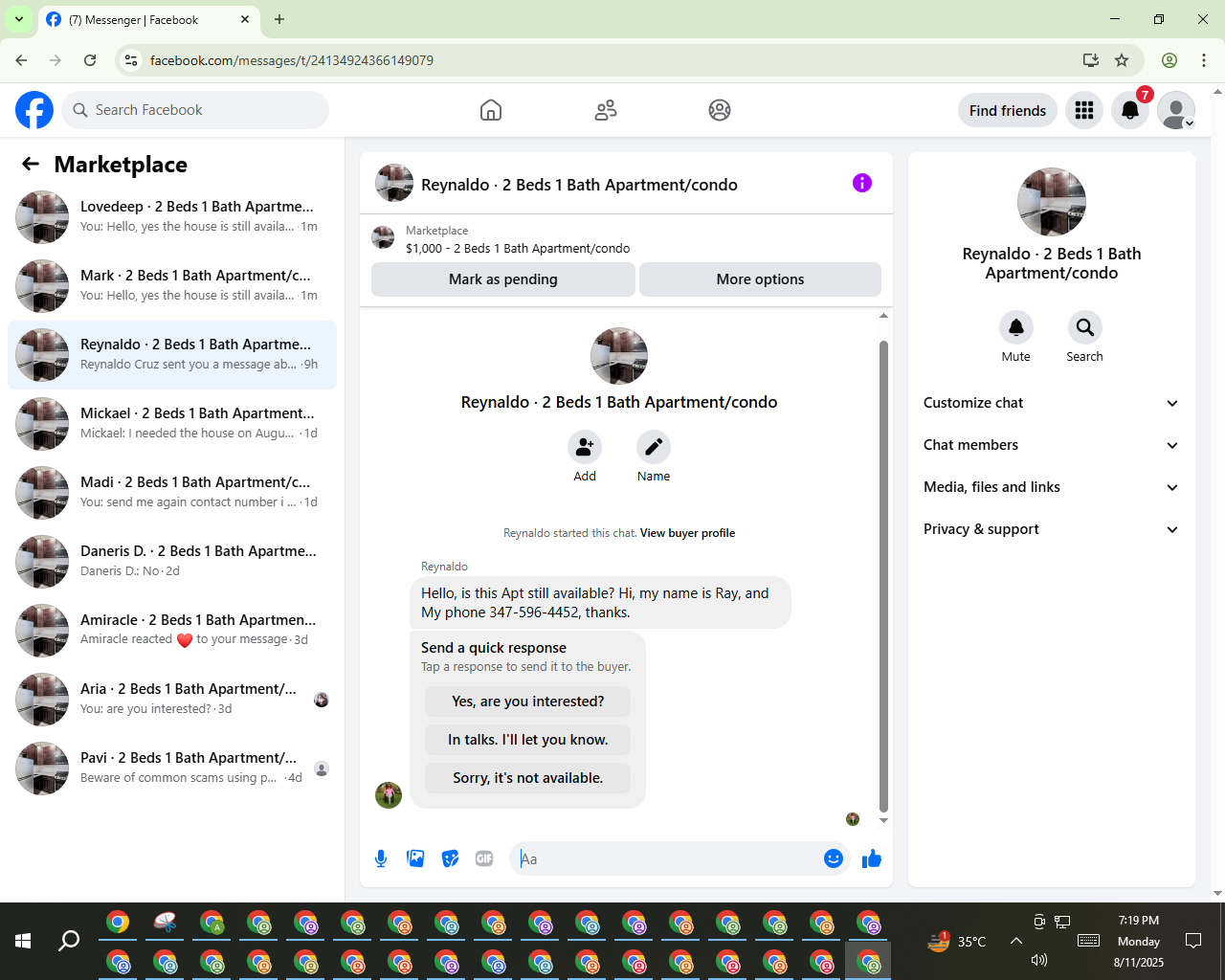Open Daneris D. conversation in list

point(172,562)
